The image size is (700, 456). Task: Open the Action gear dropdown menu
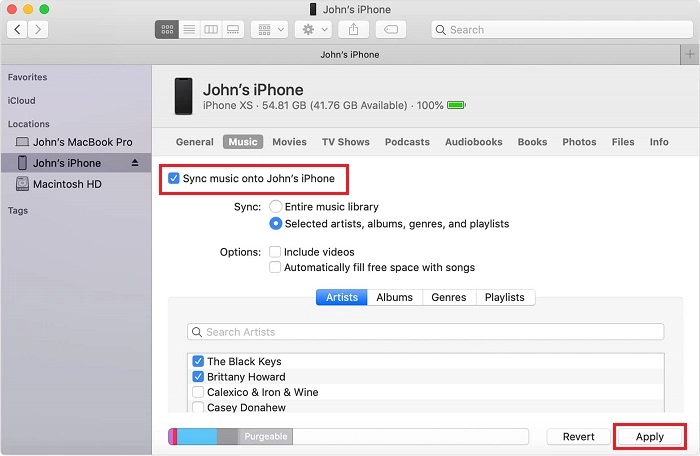pyautogui.click(x=314, y=30)
